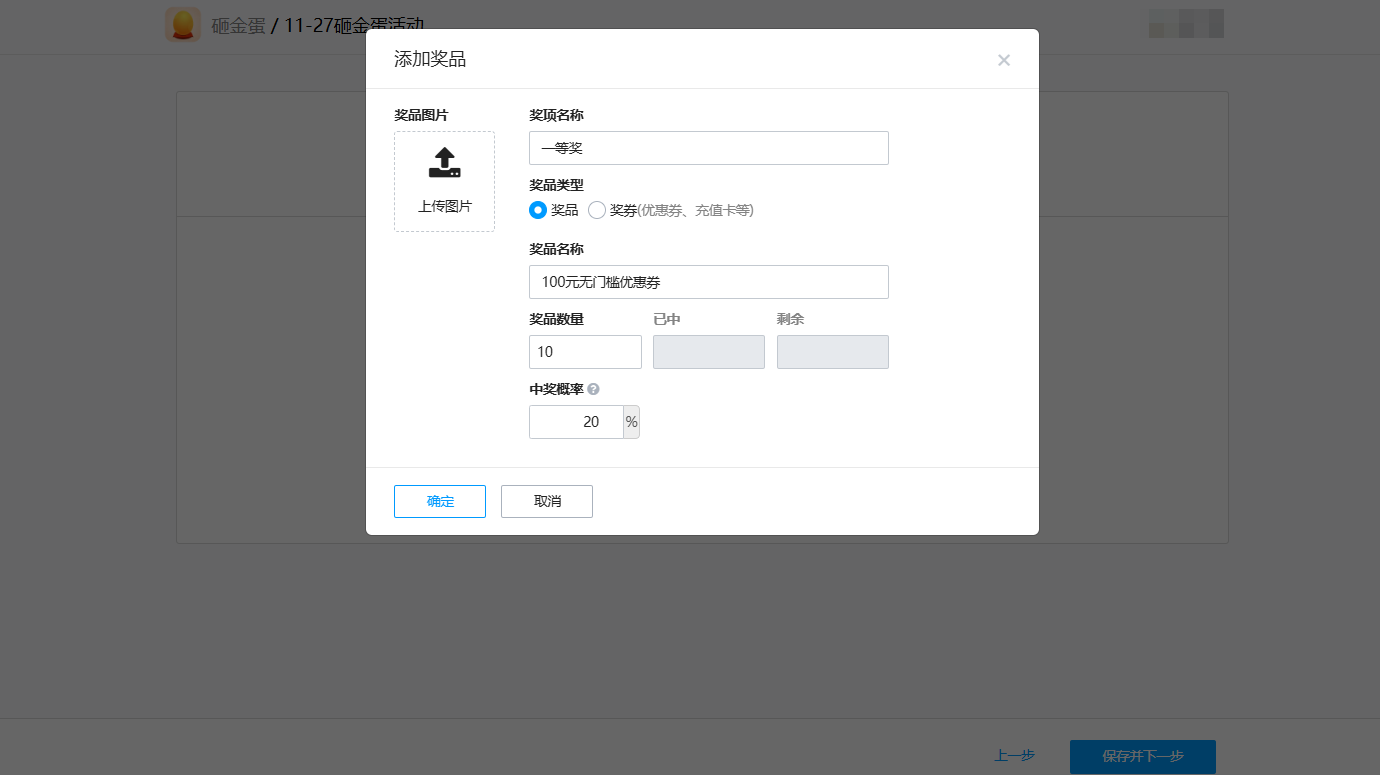Click the % suffix beside probability
This screenshot has width=1380, height=775.
coord(631,422)
